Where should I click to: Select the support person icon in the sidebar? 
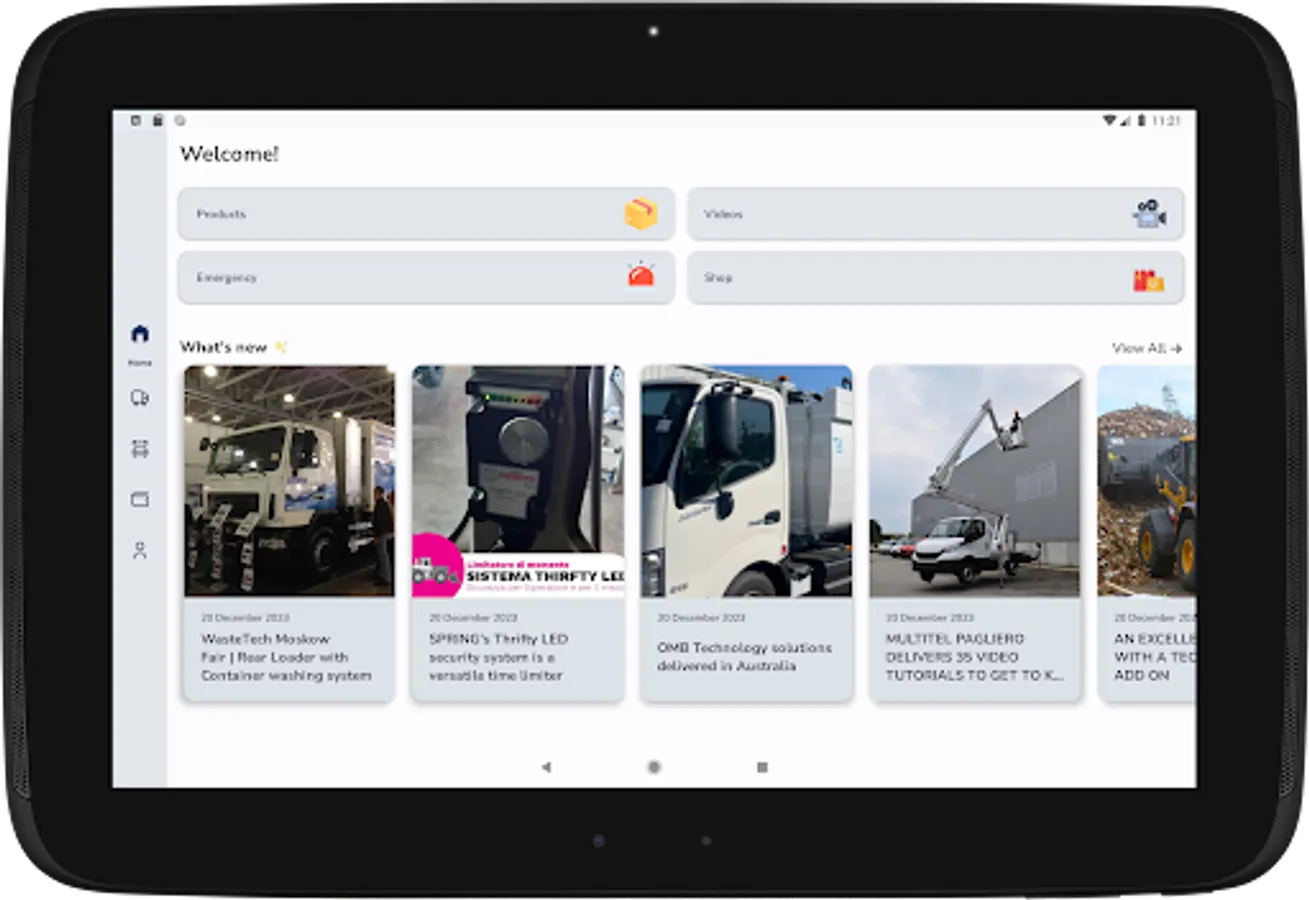click(139, 550)
